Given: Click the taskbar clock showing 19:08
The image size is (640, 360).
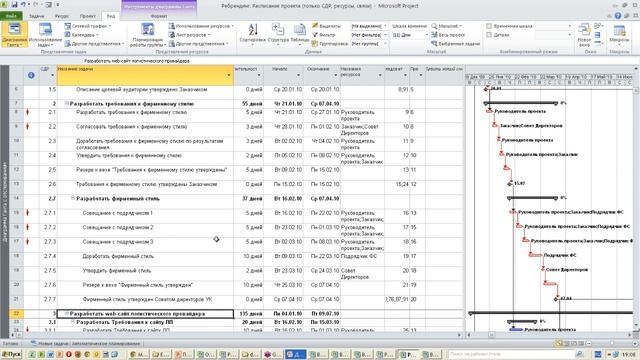Looking at the screenshot, I should pos(629,354).
